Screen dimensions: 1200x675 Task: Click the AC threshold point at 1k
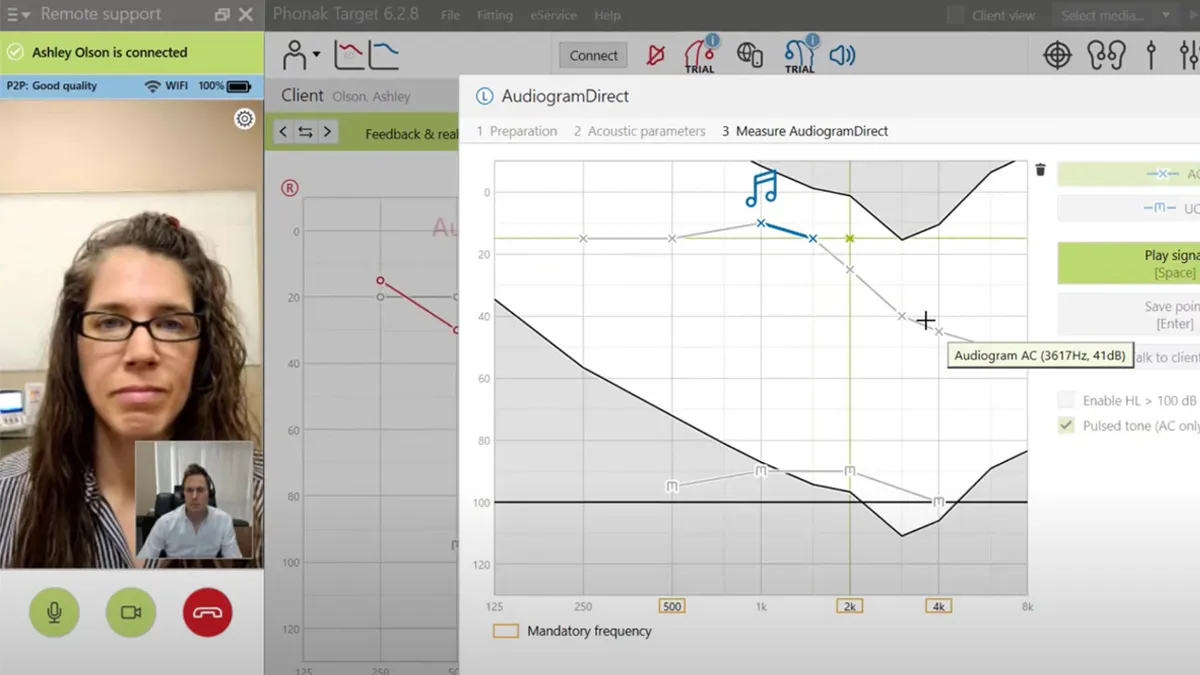761,223
